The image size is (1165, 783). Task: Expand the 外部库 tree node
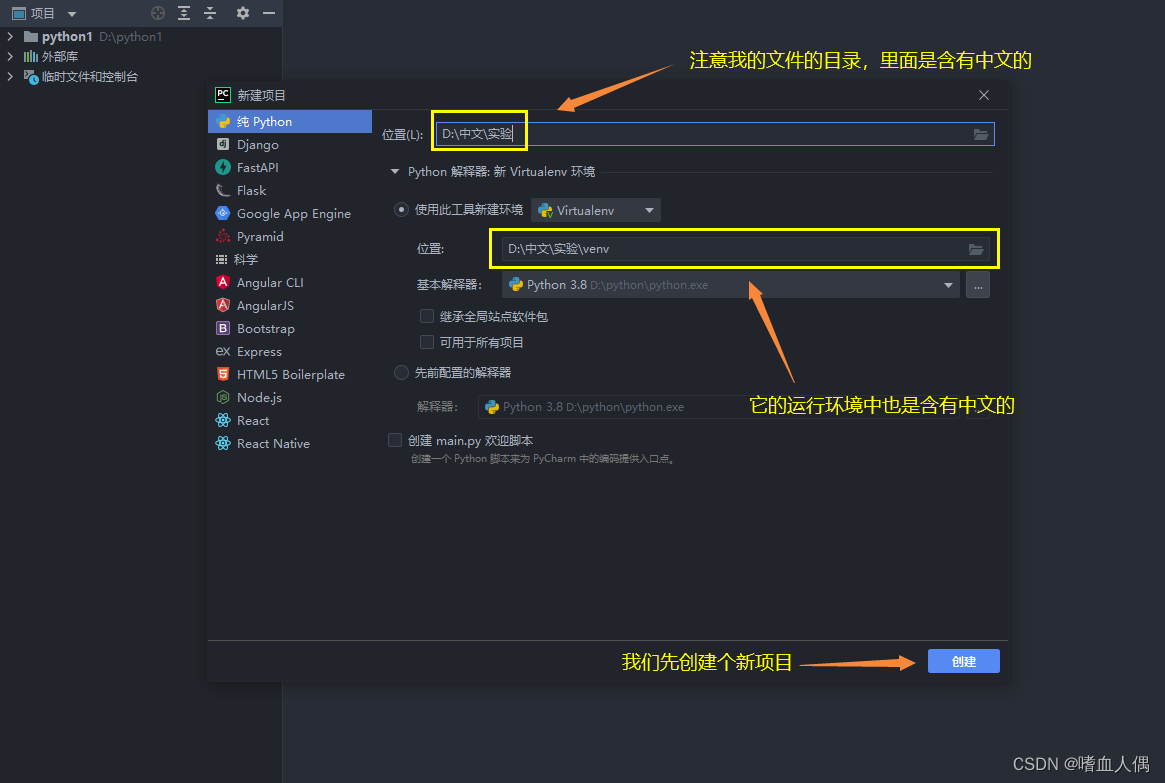coord(10,56)
